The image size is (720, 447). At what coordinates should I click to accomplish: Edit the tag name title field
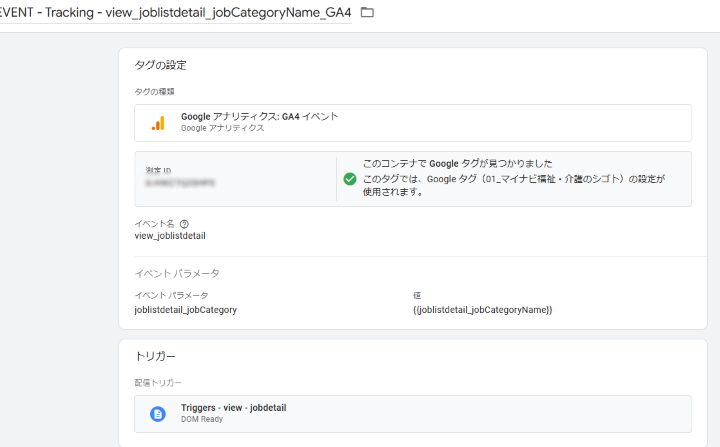click(x=176, y=12)
